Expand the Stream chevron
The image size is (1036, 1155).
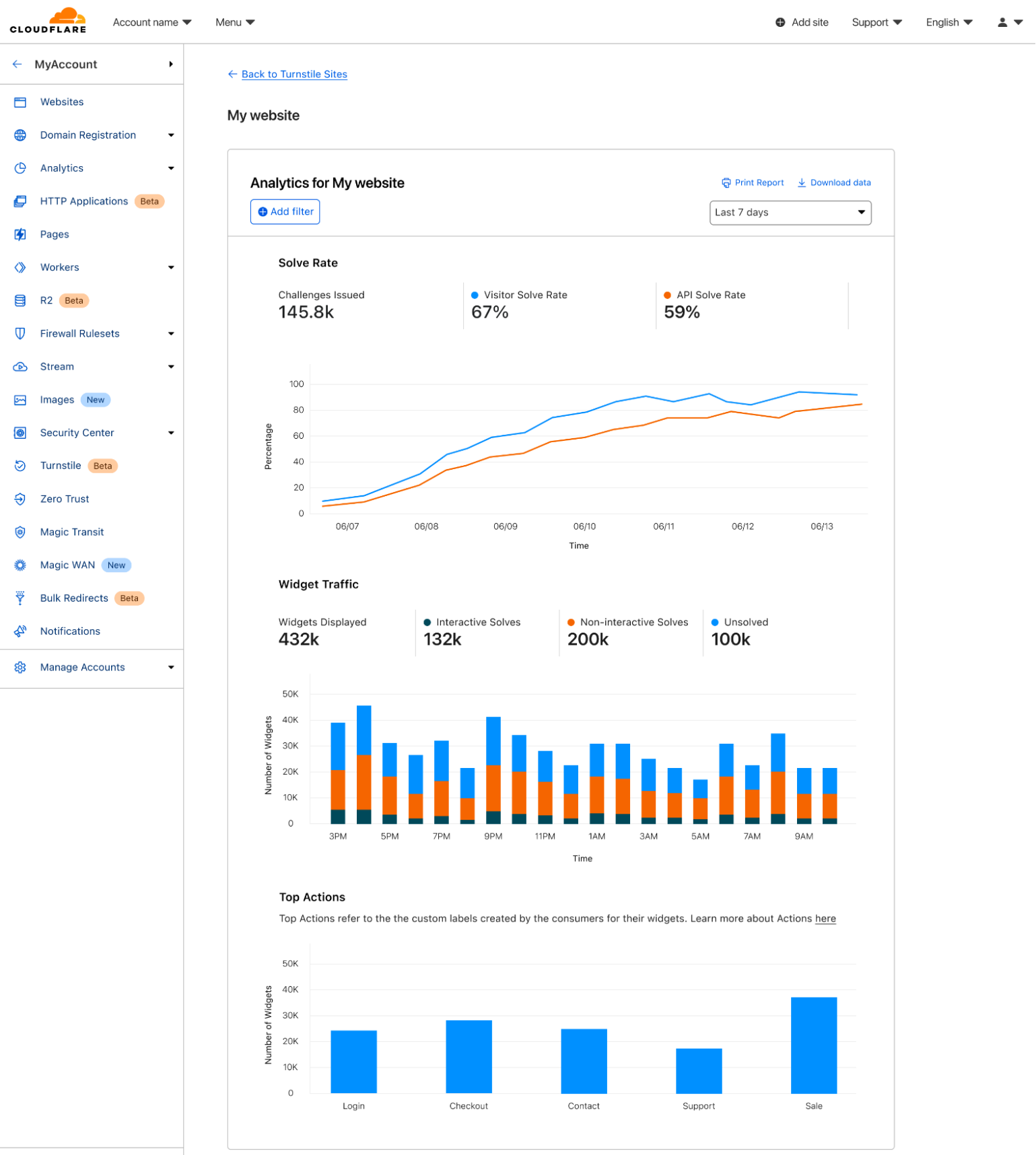tap(171, 367)
